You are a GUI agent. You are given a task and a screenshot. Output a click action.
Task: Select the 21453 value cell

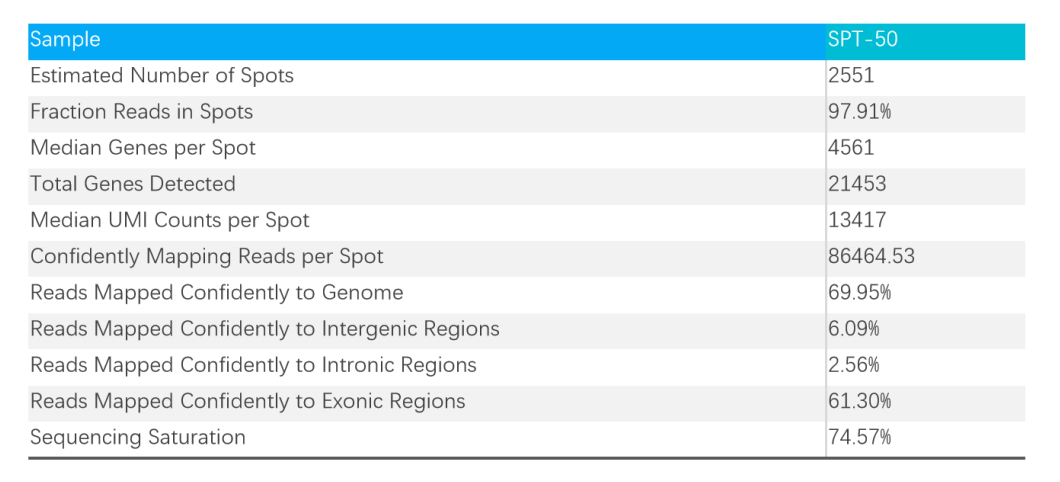pyautogui.click(x=857, y=184)
